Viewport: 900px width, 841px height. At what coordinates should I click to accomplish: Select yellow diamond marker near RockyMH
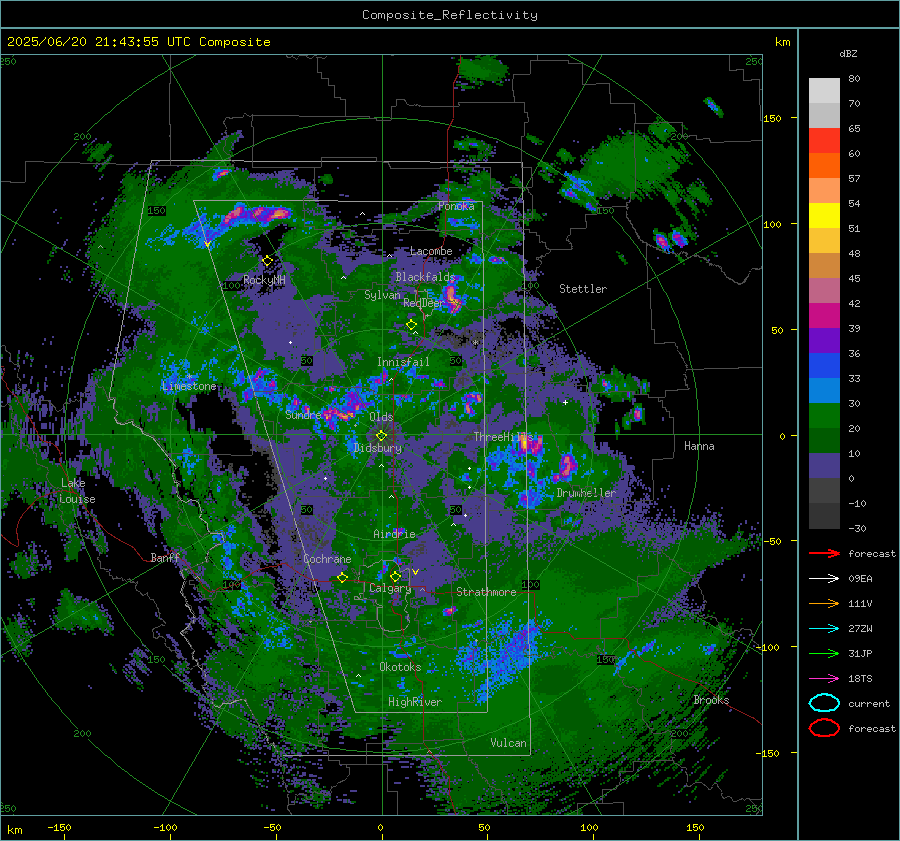pyautogui.click(x=267, y=261)
